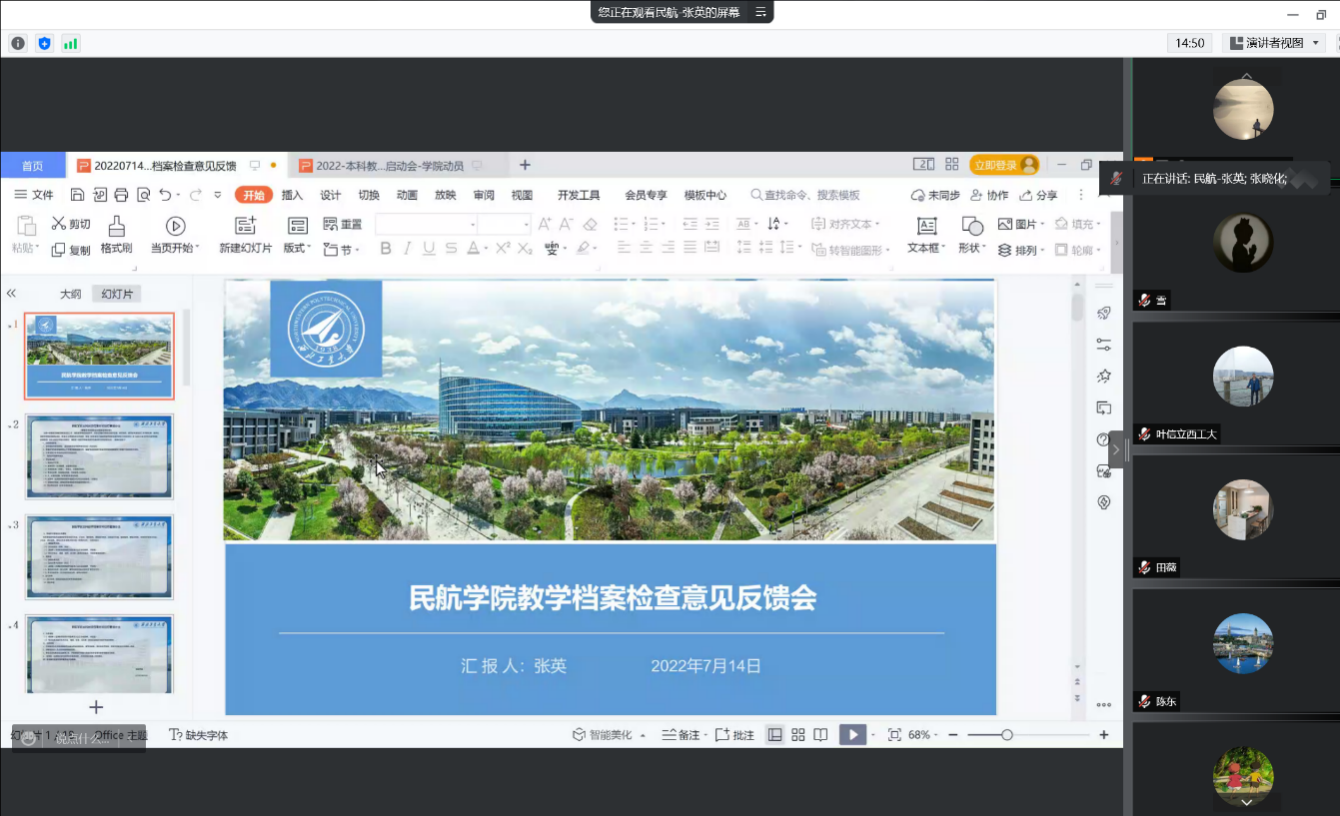Toggle normal view in status bar

coord(774,735)
